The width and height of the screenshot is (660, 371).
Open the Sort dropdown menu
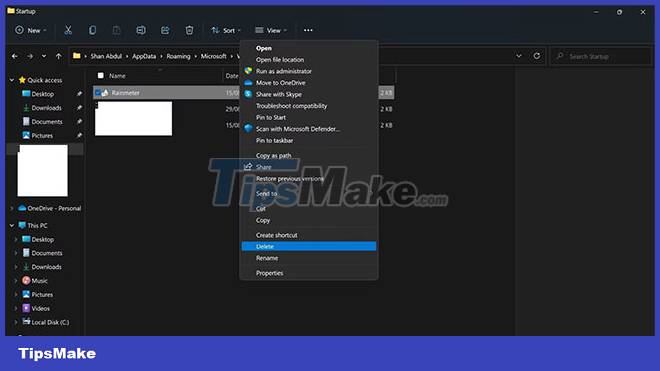[x=226, y=30]
